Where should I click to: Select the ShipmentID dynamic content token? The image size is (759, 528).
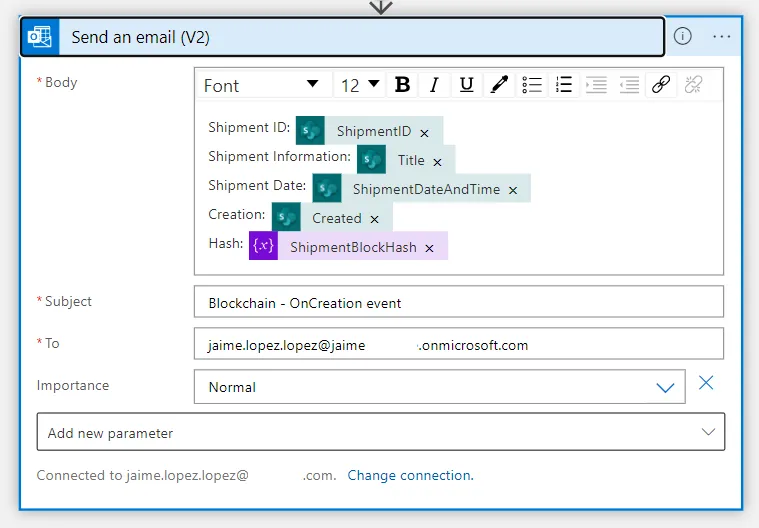374,131
